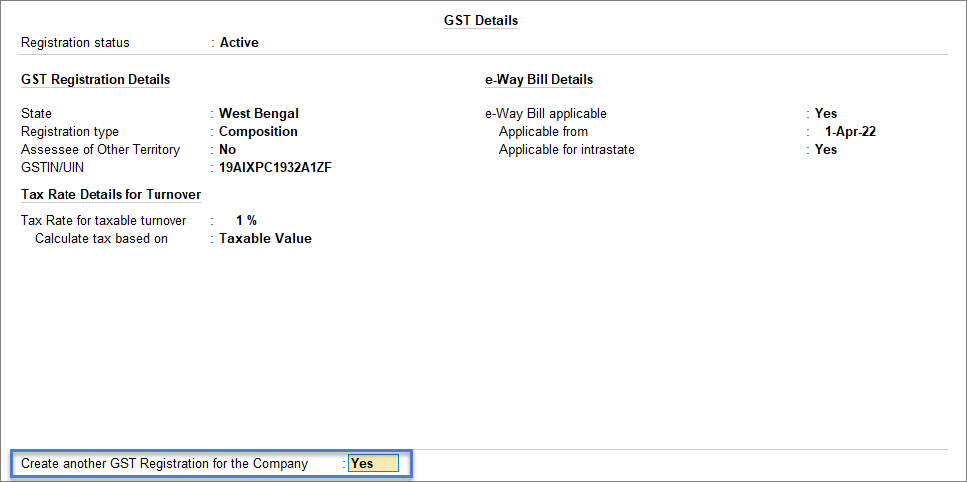
Task: Click the State field showing West Bengal
Action: coord(259,113)
